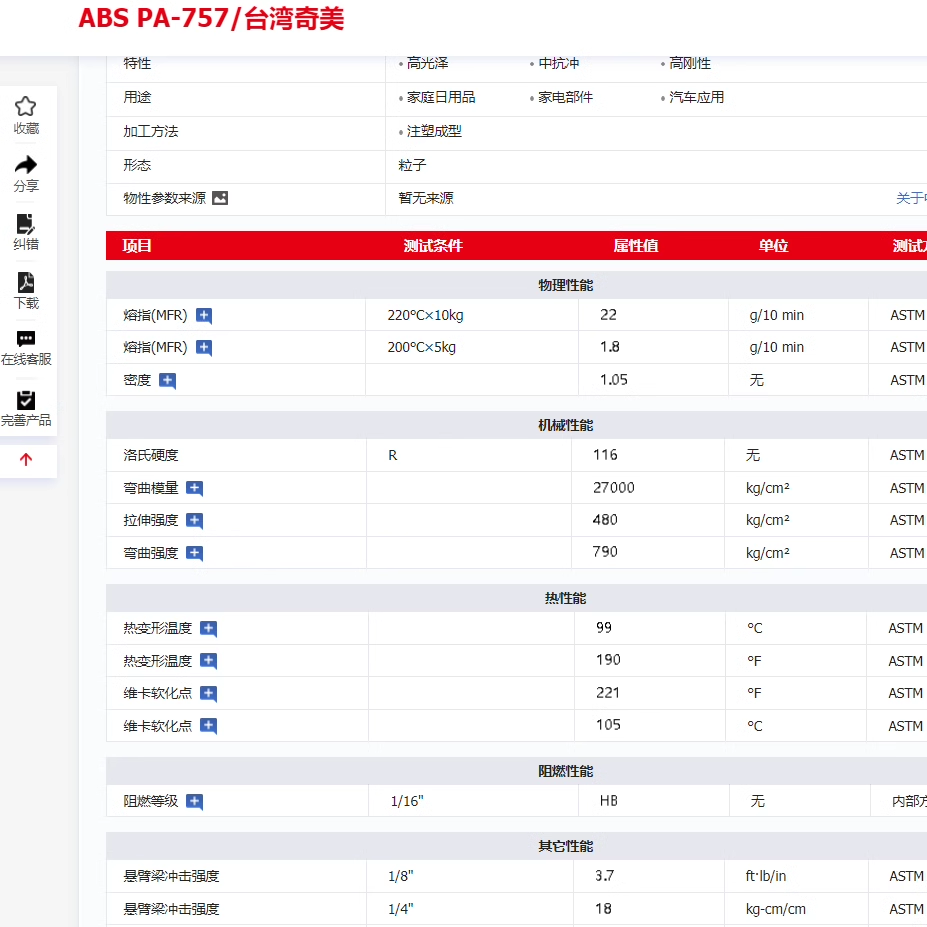
Task: Open 在线客服 chat icon
Action: (x=25, y=339)
